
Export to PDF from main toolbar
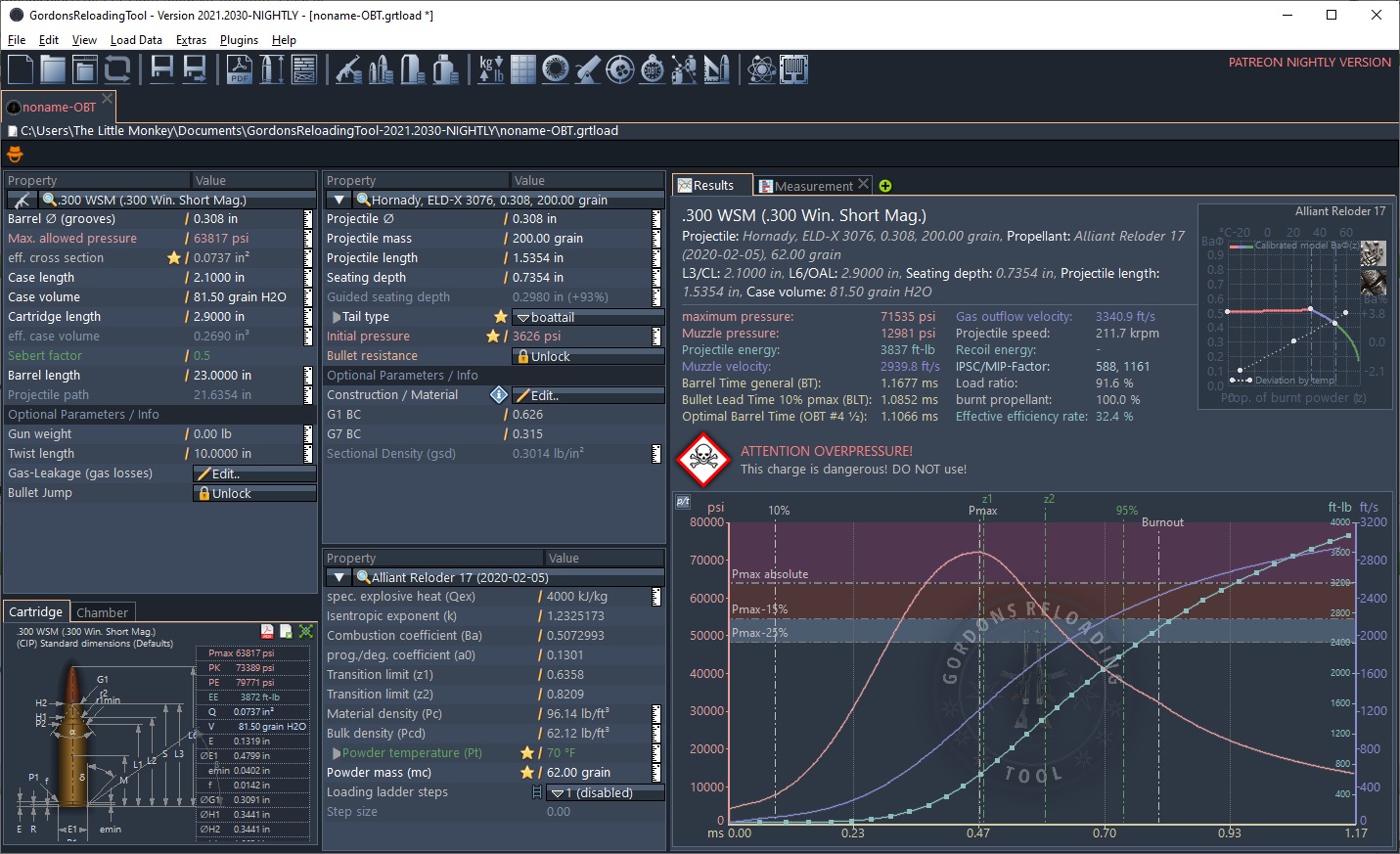pyautogui.click(x=240, y=69)
